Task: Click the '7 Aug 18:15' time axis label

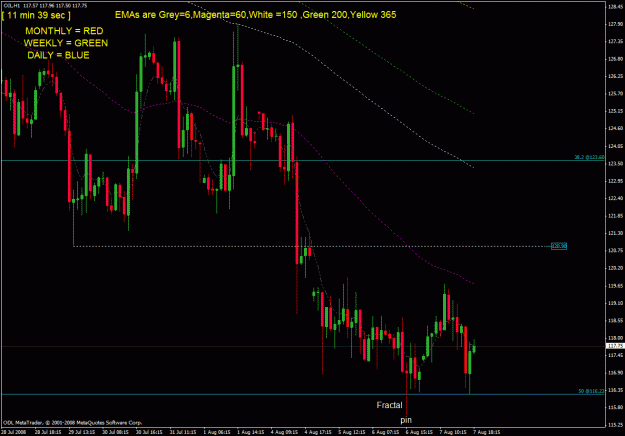Action: pyautogui.click(x=487, y=432)
